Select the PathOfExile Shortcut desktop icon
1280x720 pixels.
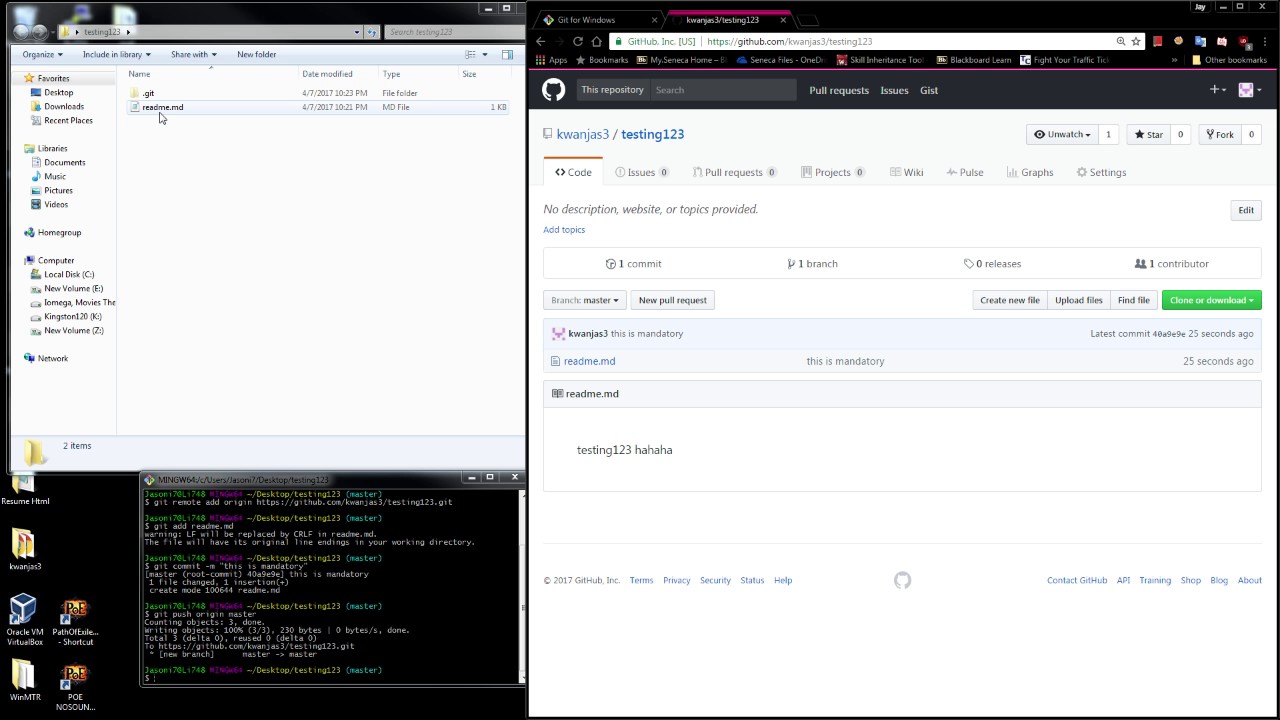(75, 622)
